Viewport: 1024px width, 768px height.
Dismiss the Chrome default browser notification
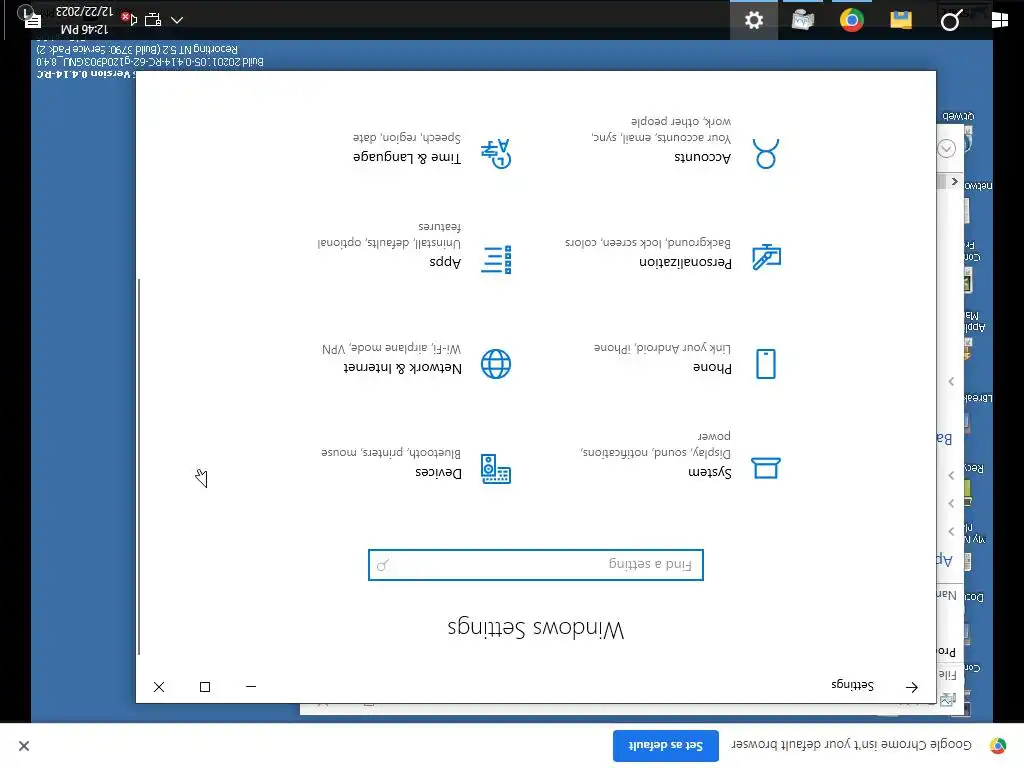pos(24,746)
